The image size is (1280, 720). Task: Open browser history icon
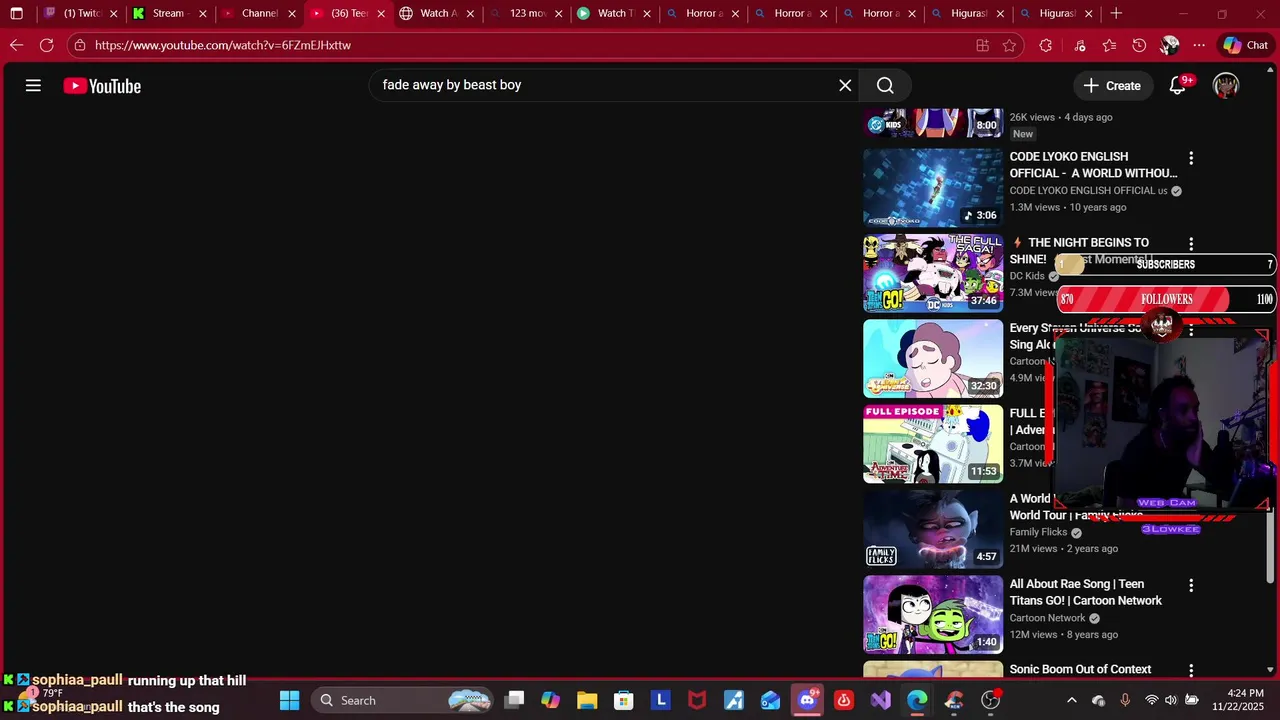1139,45
